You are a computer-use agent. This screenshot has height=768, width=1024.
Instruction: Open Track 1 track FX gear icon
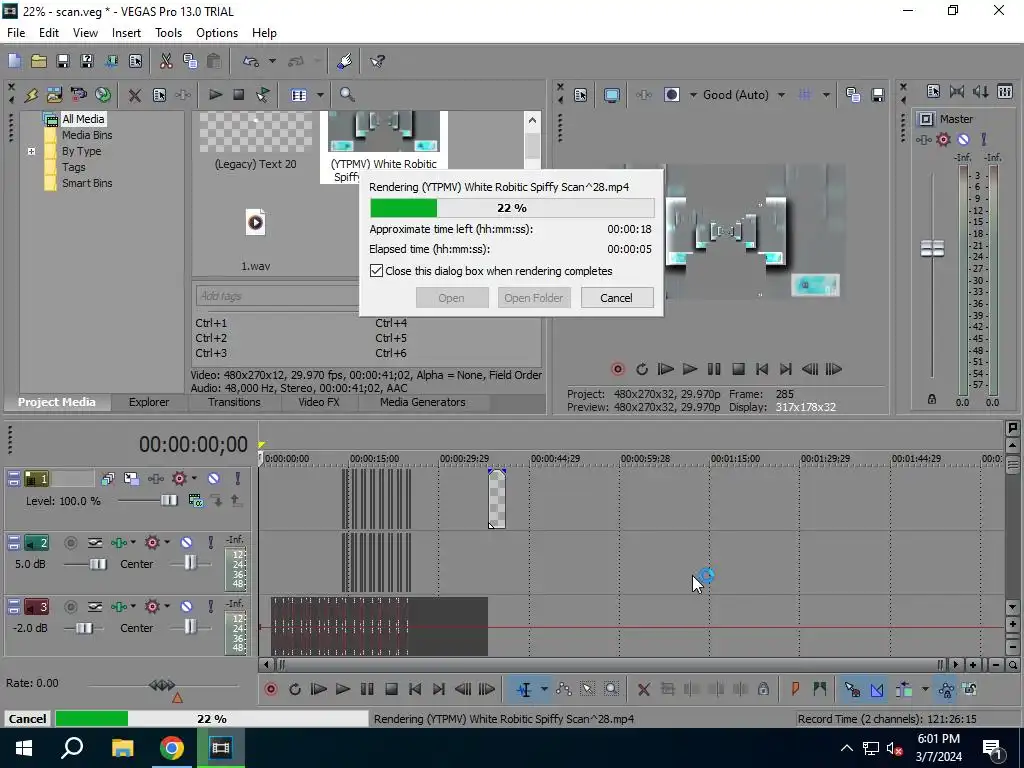(179, 479)
